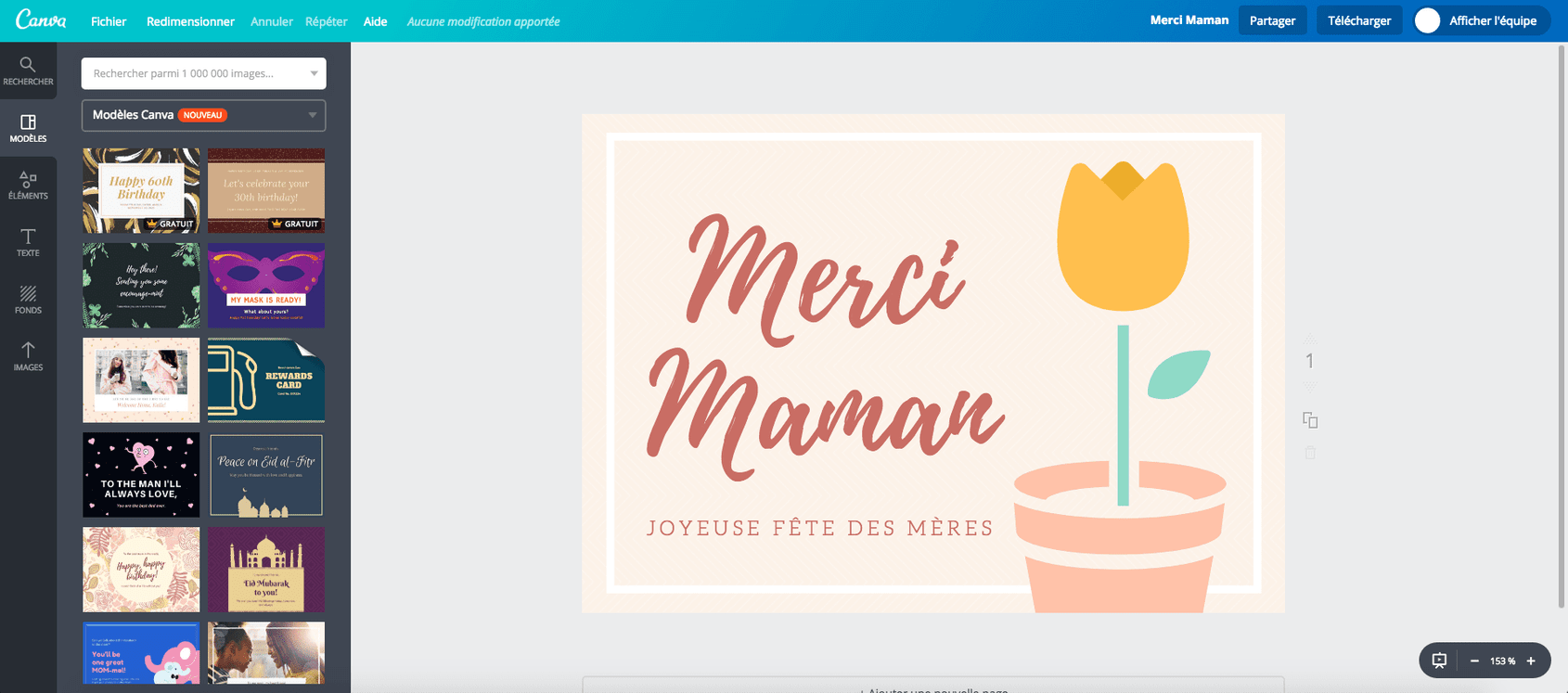The width and height of the screenshot is (1568, 693).
Task: Expand the image search dropdown arrow
Action: tap(314, 73)
